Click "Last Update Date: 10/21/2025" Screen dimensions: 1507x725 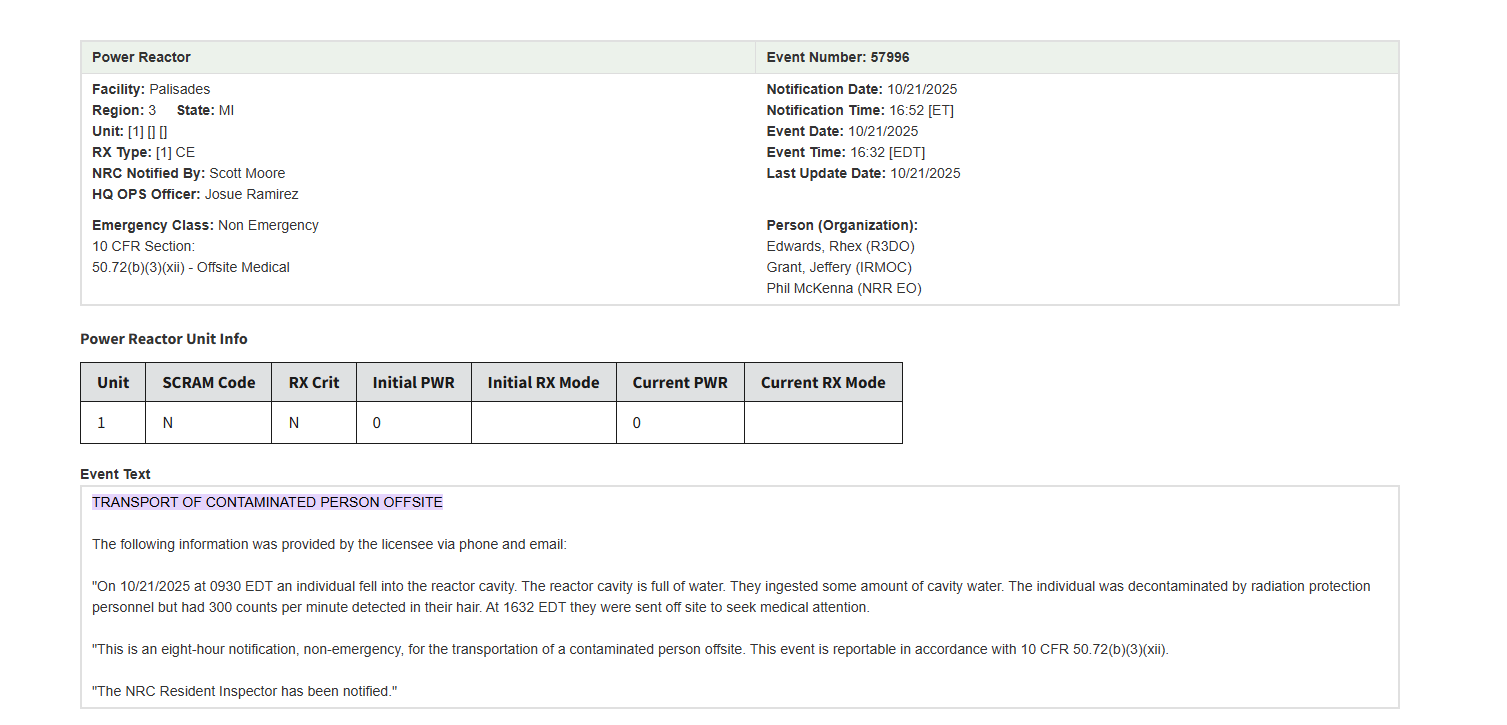(x=864, y=173)
